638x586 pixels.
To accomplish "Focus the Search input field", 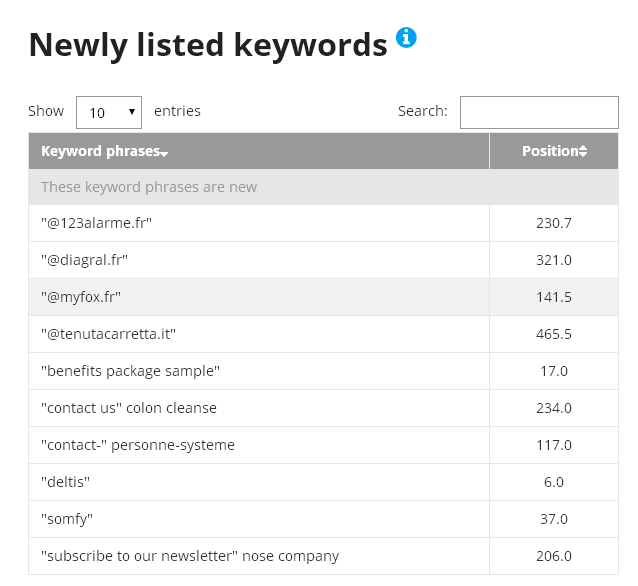I will click(539, 112).
